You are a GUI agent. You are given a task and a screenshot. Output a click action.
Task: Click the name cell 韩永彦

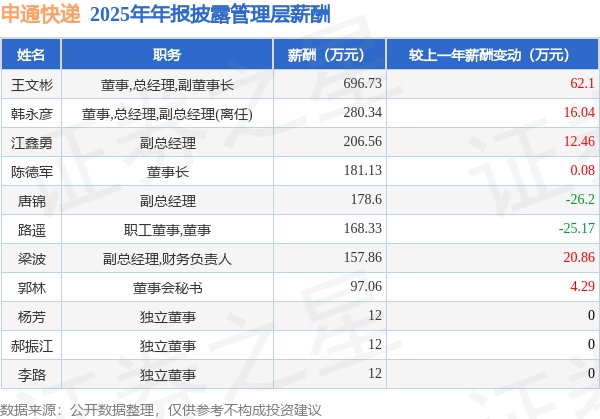(x=32, y=114)
